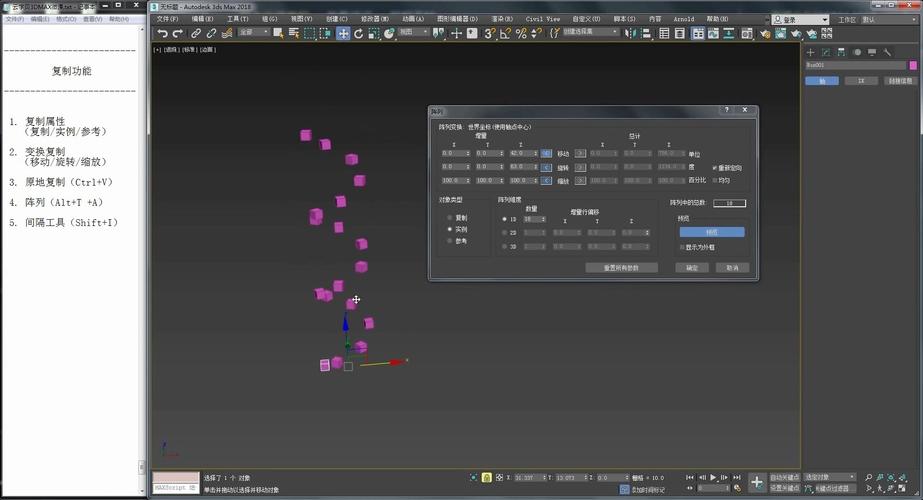
Task: Toggle the selection lock icon
Action: 487,478
